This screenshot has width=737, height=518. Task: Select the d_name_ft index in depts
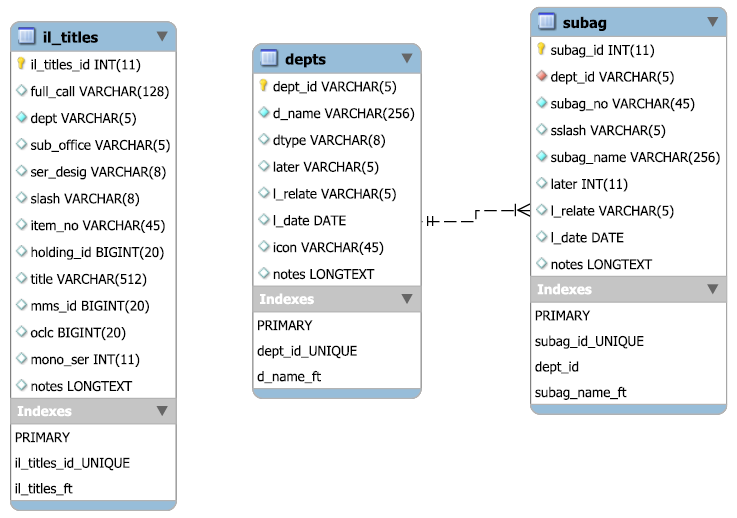pos(289,376)
